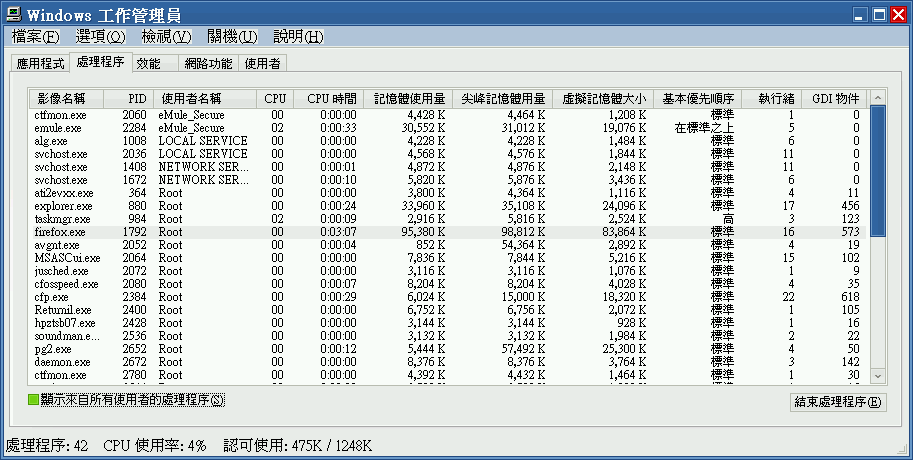Screen dimensions: 913x460
Task: Open the 檔案(F) menu
Action: tap(36, 37)
